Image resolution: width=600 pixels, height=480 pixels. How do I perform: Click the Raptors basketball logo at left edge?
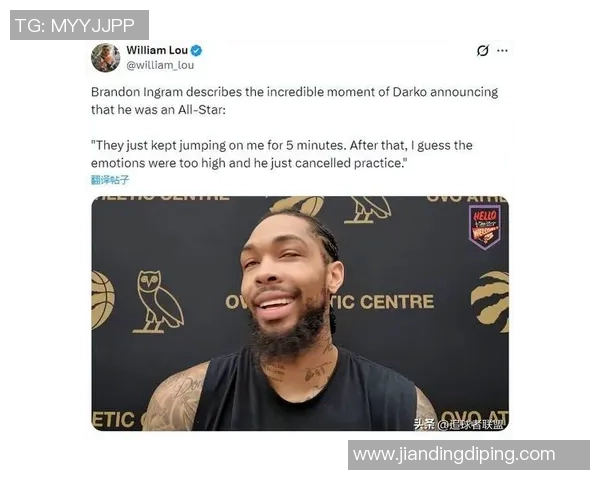pos(103,300)
